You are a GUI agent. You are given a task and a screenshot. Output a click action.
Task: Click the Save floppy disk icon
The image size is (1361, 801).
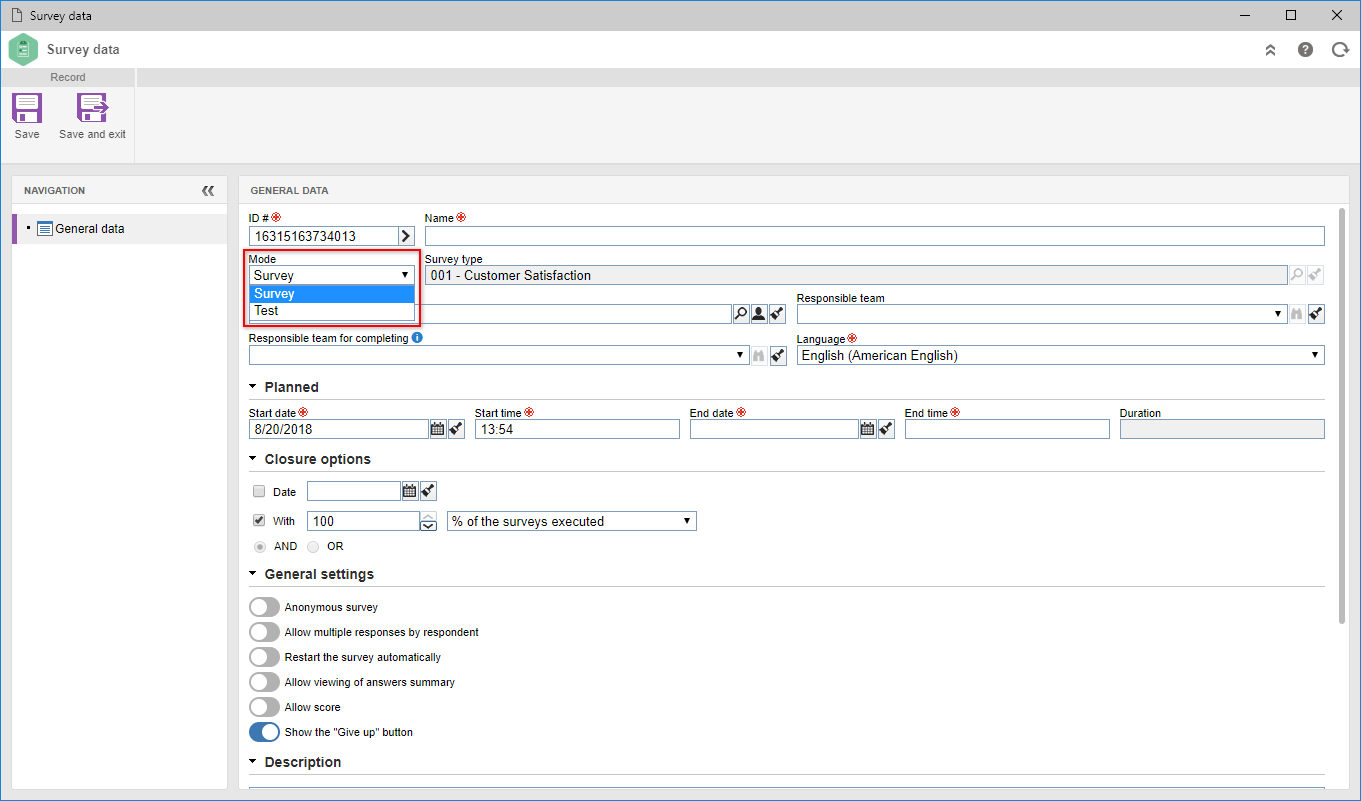pyautogui.click(x=27, y=108)
